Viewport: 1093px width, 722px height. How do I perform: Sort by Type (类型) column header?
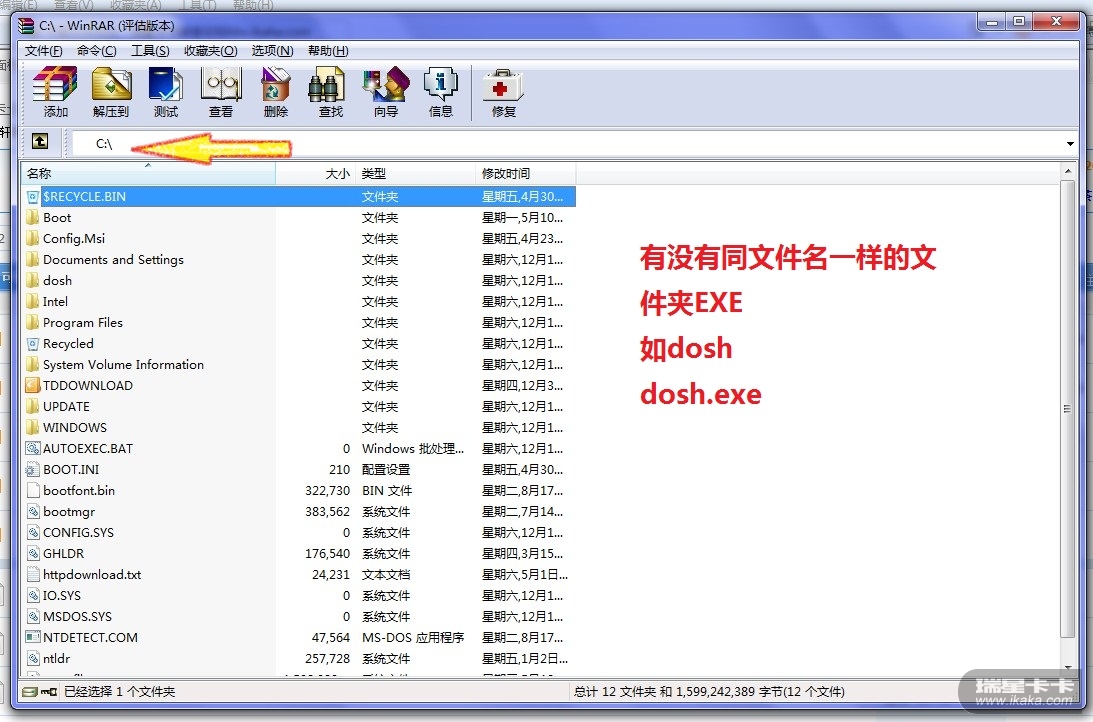[415, 174]
